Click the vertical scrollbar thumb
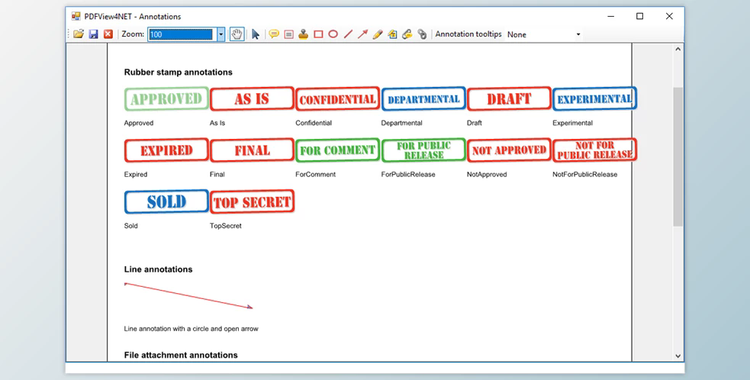 (x=678, y=156)
